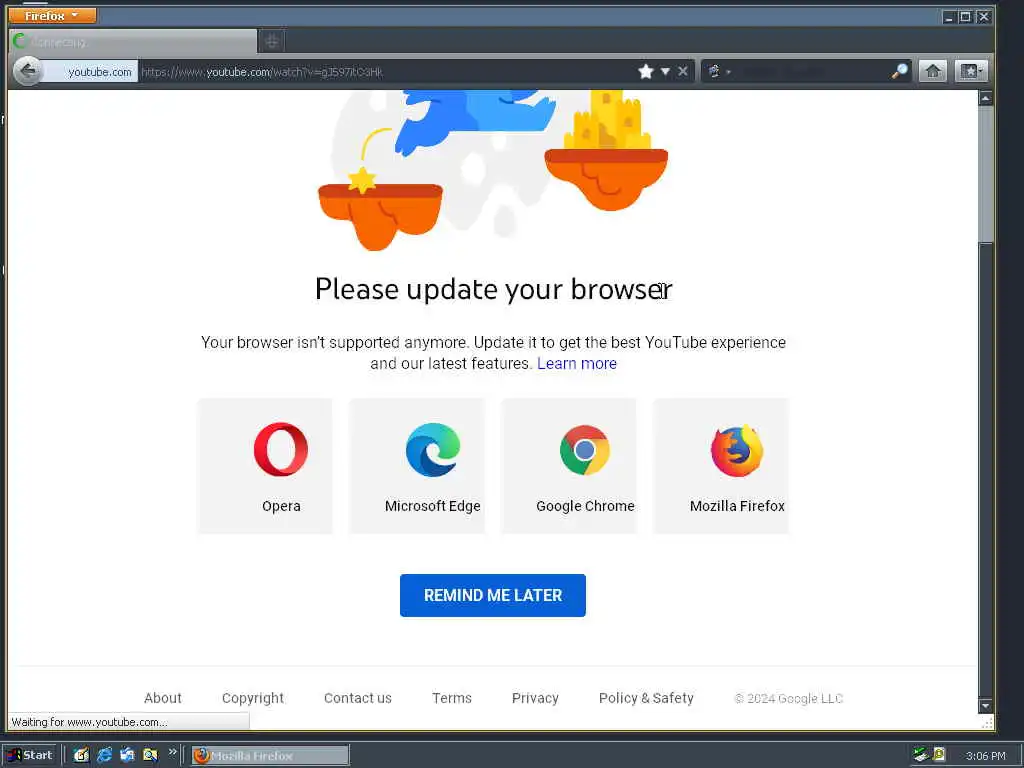Open the search engine selector dropdown

tap(718, 71)
